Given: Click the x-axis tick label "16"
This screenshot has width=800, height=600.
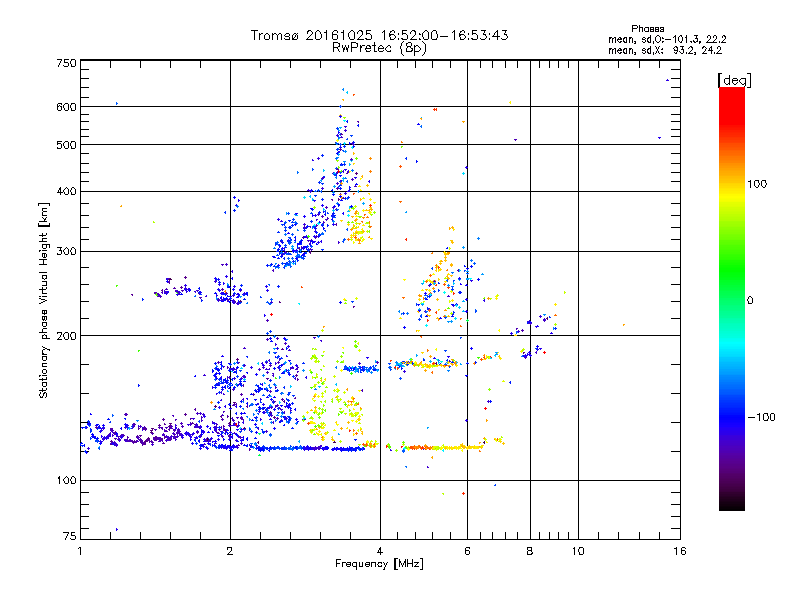Looking at the screenshot, I should coord(680,551).
